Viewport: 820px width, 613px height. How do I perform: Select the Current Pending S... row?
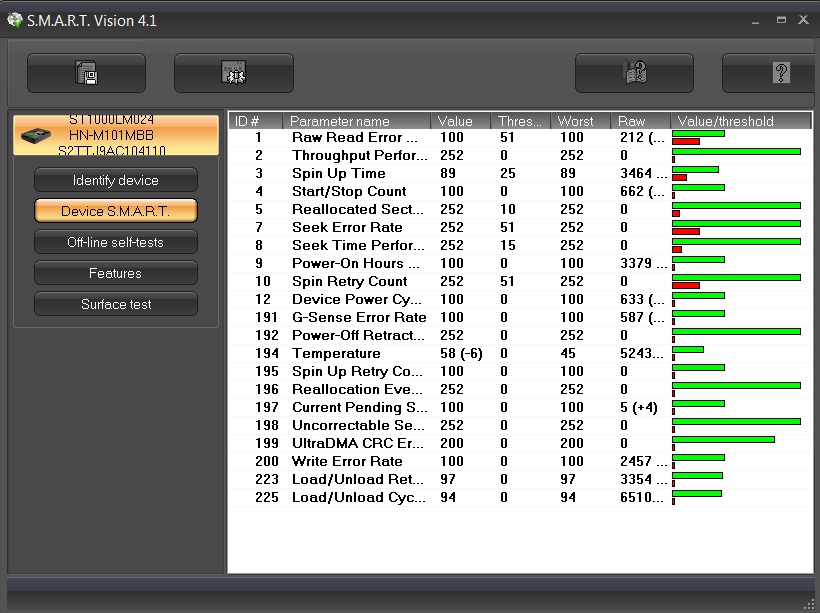tap(520, 407)
